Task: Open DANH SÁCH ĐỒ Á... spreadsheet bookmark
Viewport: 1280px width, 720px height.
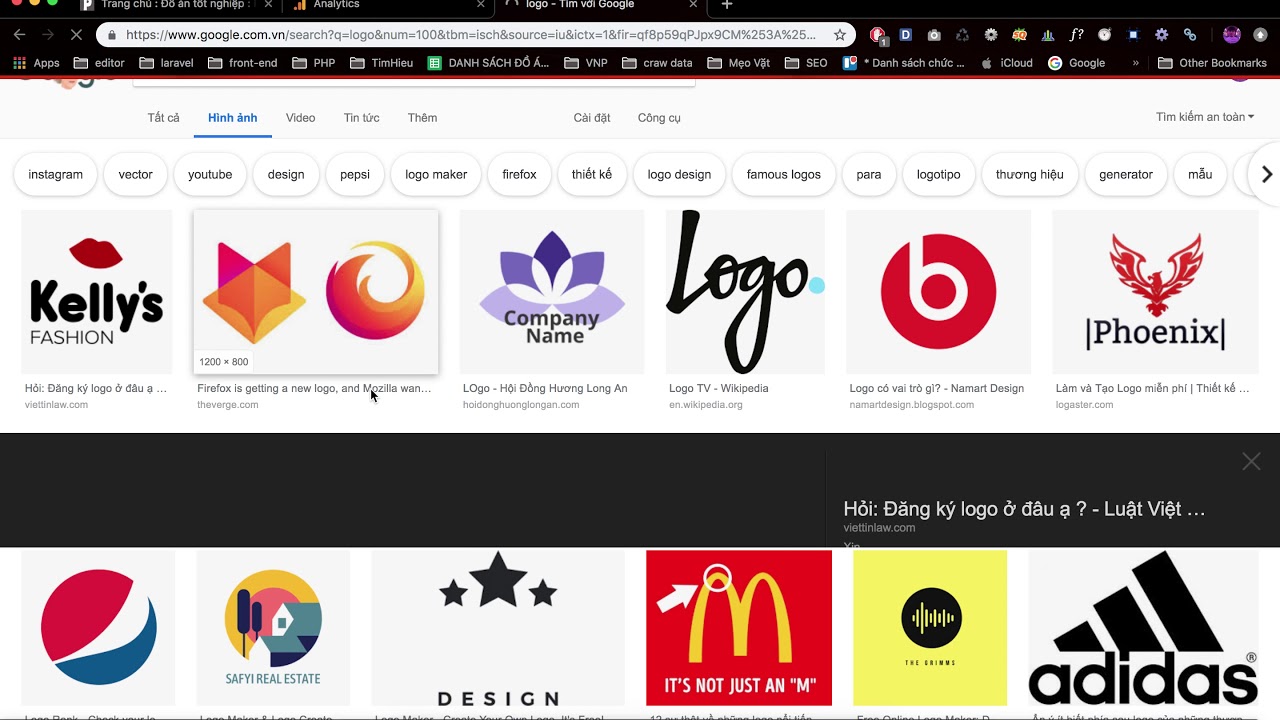Action: tap(489, 63)
